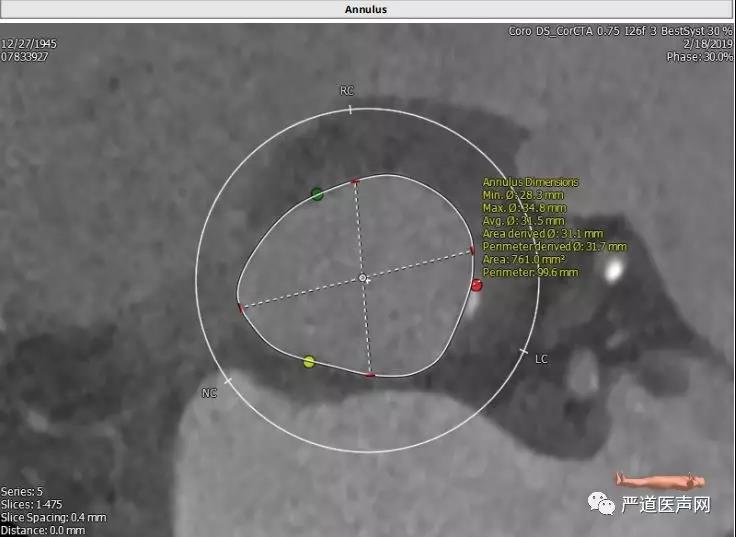The height and width of the screenshot is (537, 736).
Task: Click the NC cusp label
Action: pos(209,393)
